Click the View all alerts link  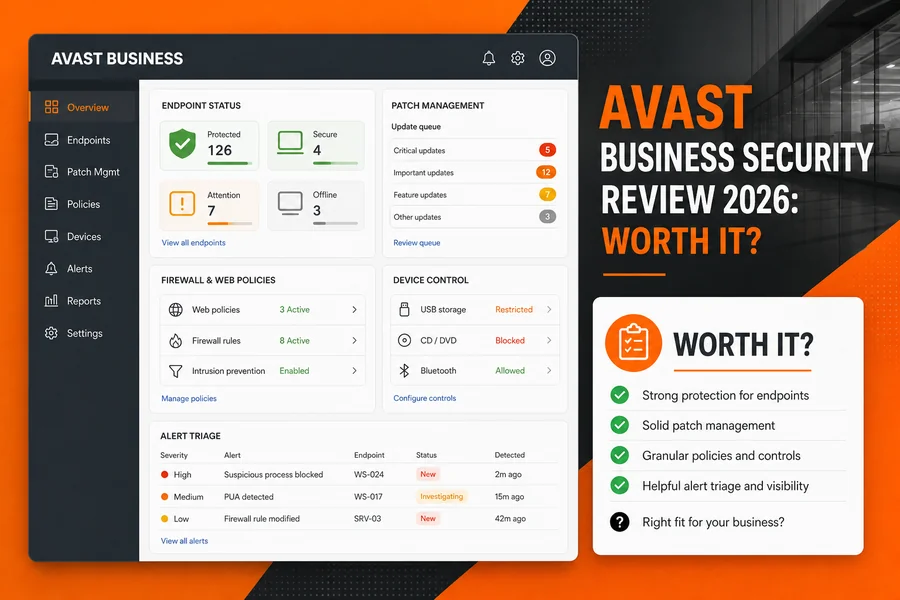pyautogui.click(x=184, y=541)
